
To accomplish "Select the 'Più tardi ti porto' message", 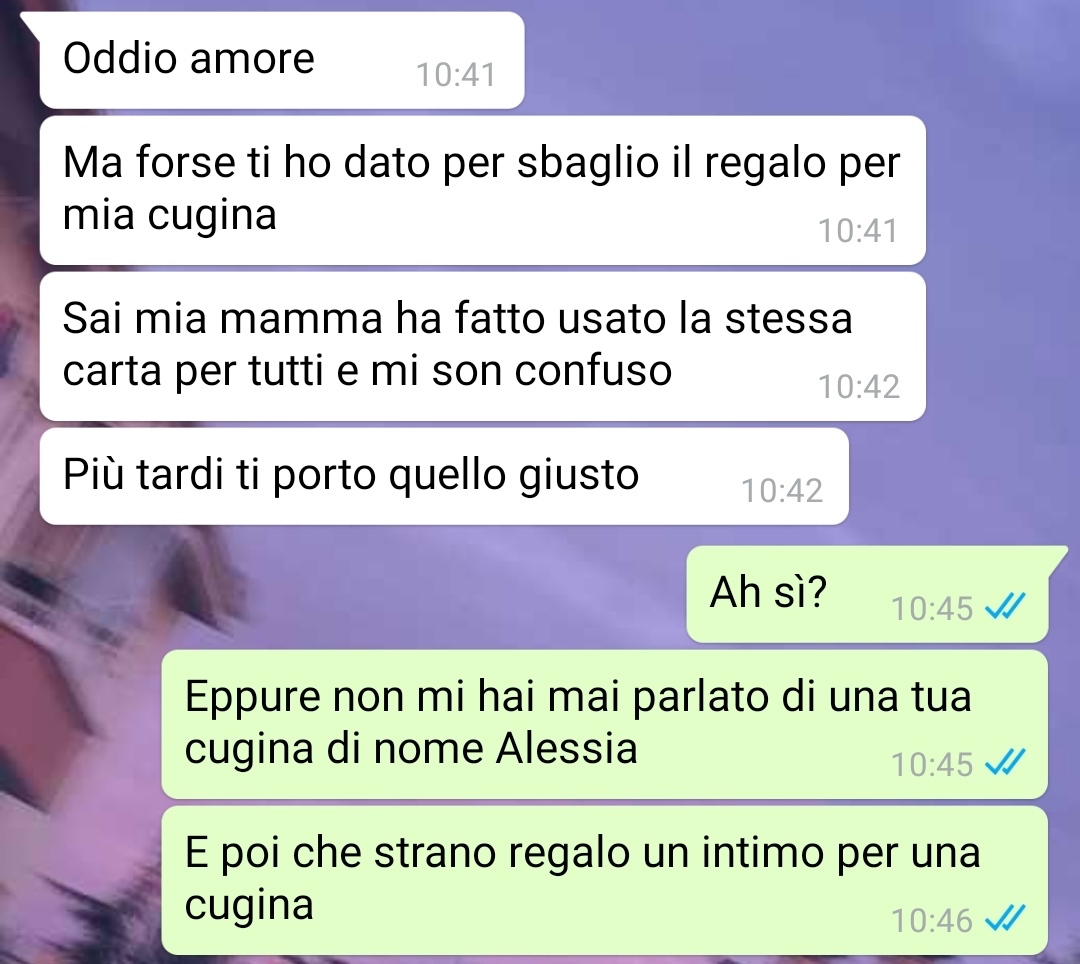I will [444, 476].
